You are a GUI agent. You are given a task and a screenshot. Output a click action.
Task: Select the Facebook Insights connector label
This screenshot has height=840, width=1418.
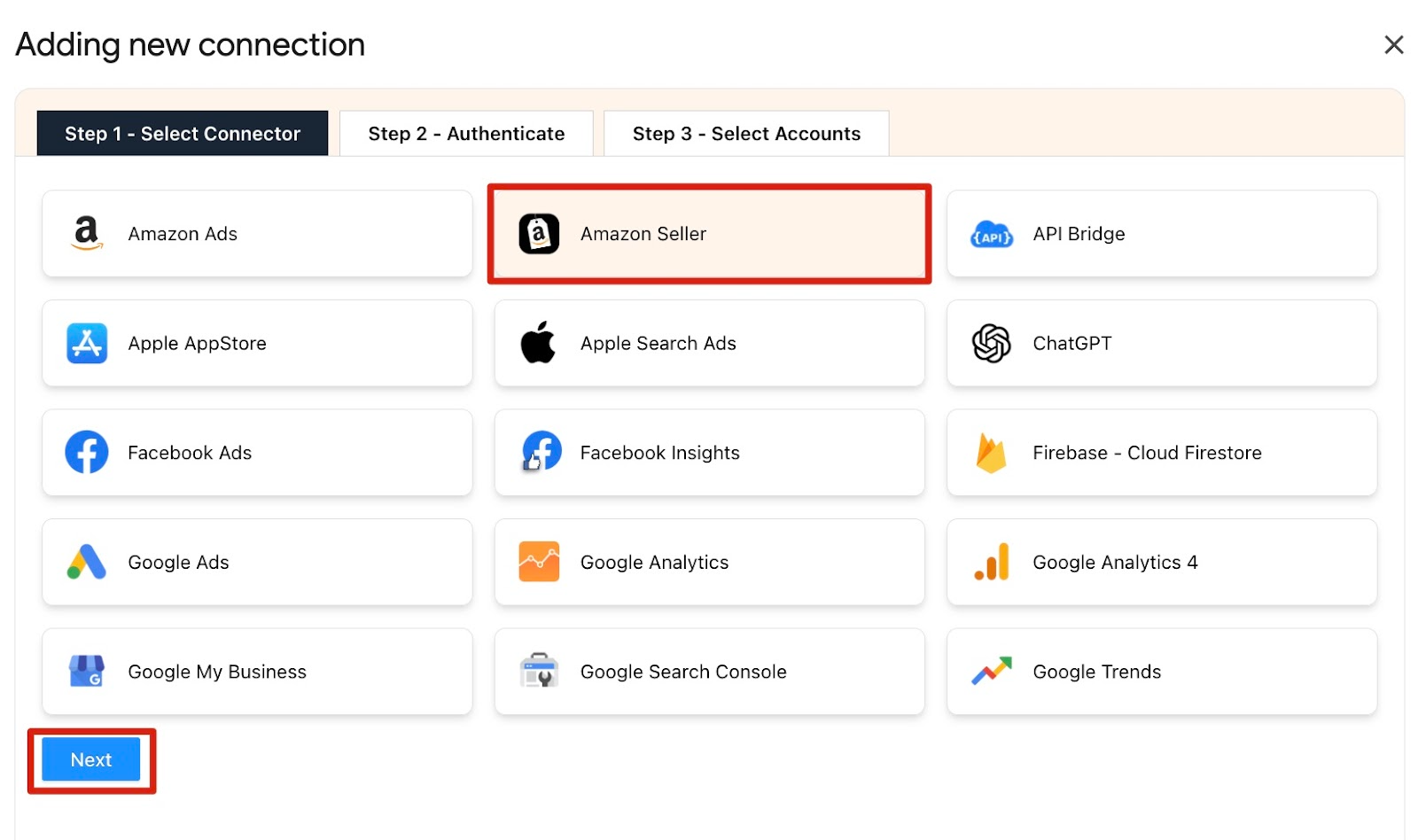click(x=659, y=453)
